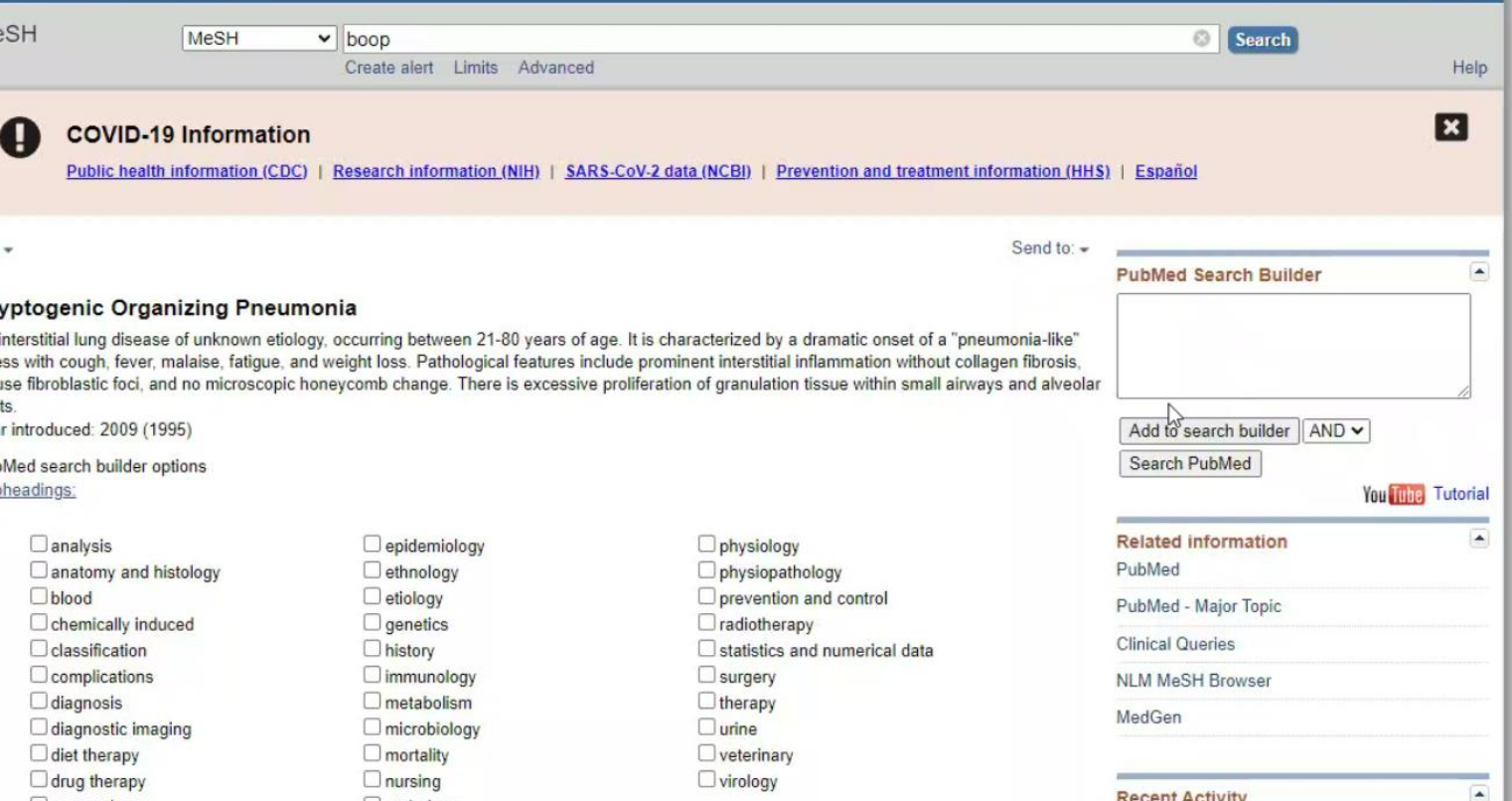Screen dimensions: 1512x801
Task: Check the veterinary subheading
Action: [706, 753]
